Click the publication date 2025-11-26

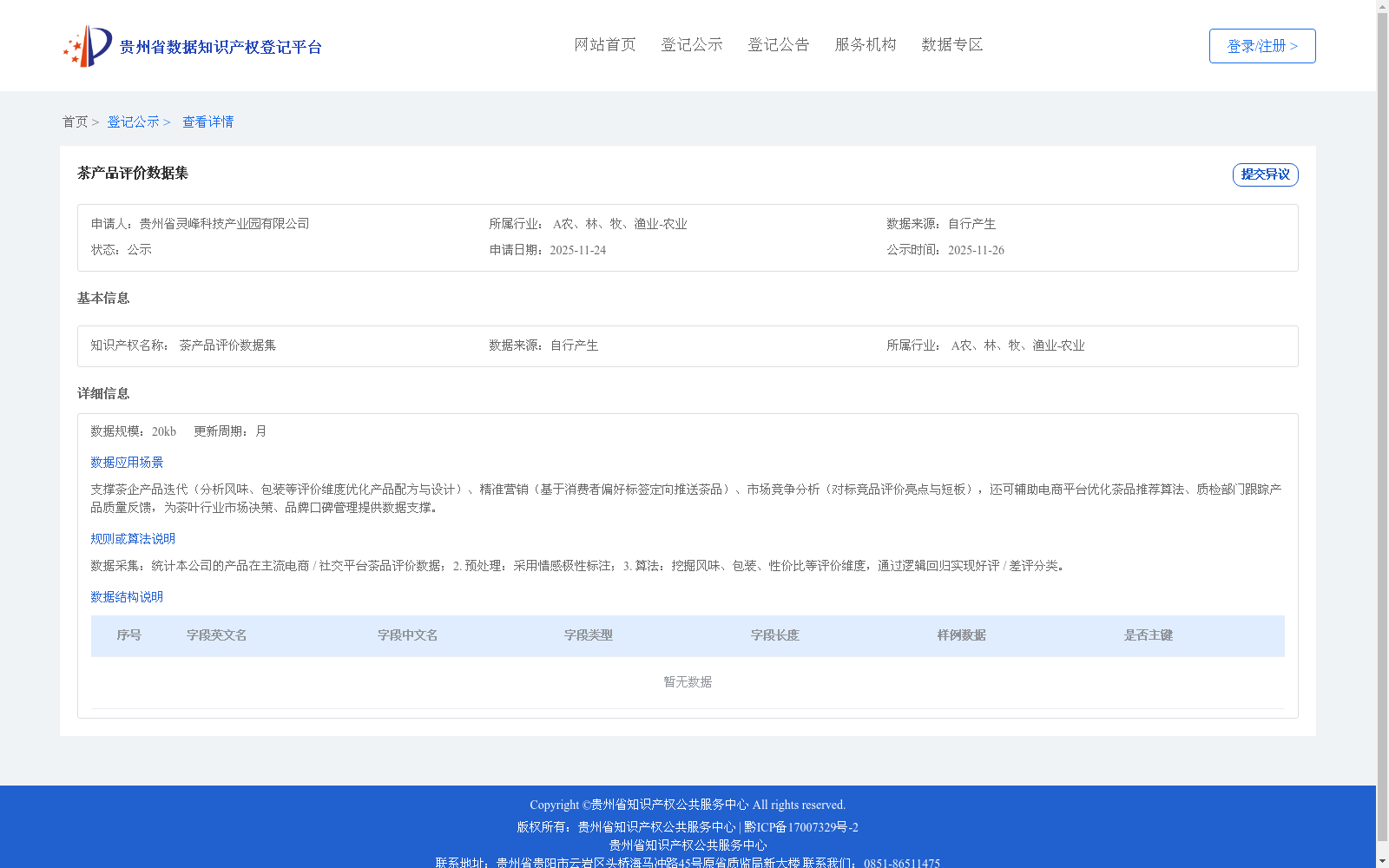pyautogui.click(x=976, y=250)
